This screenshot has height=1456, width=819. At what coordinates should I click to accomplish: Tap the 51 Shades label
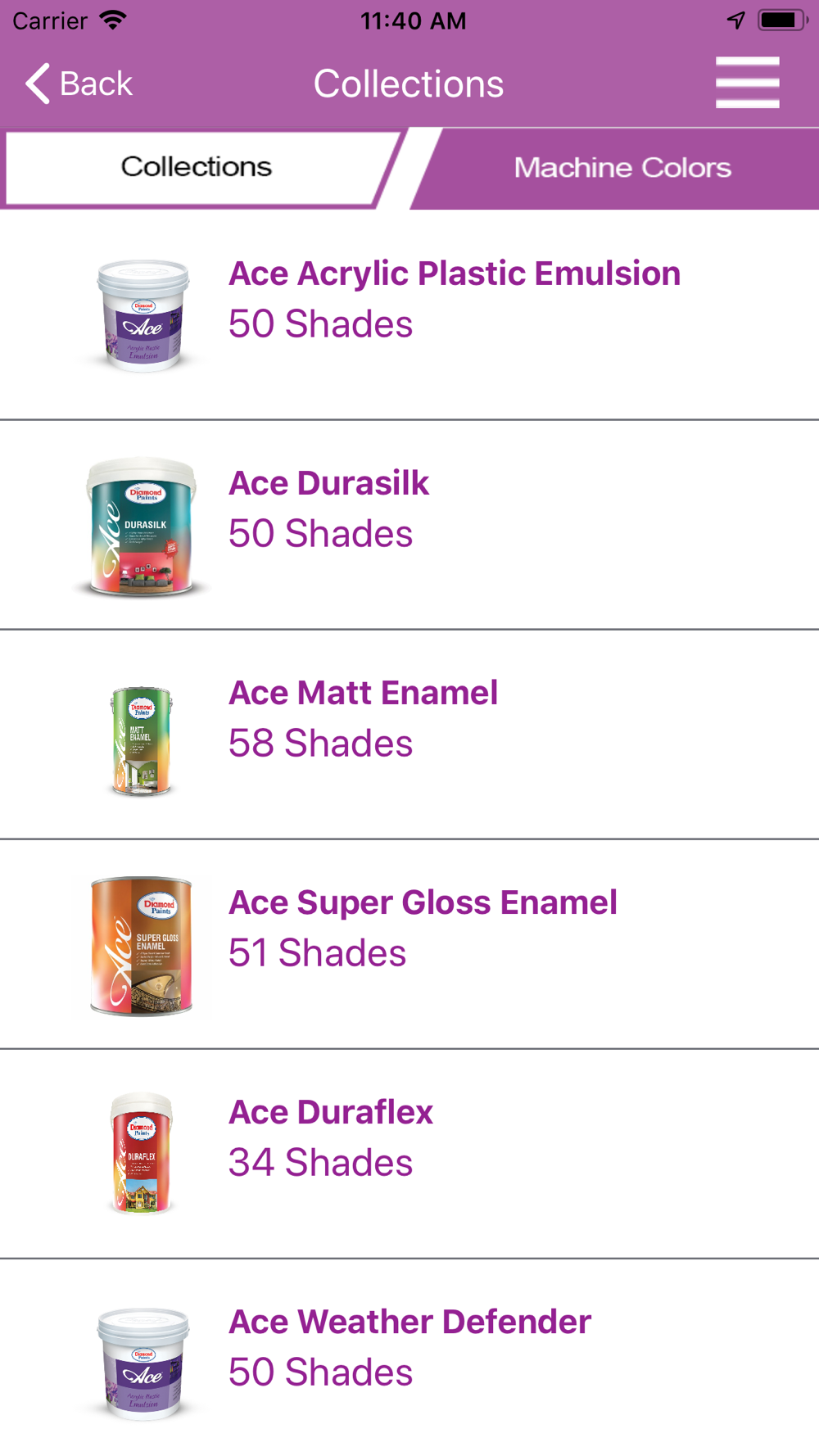(317, 953)
